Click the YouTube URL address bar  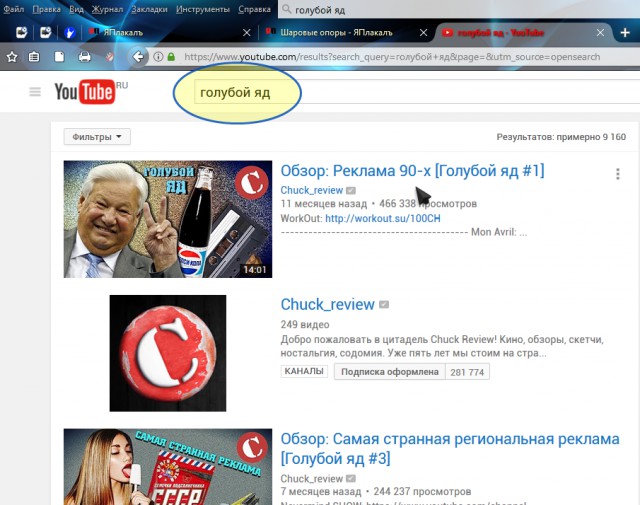392,57
